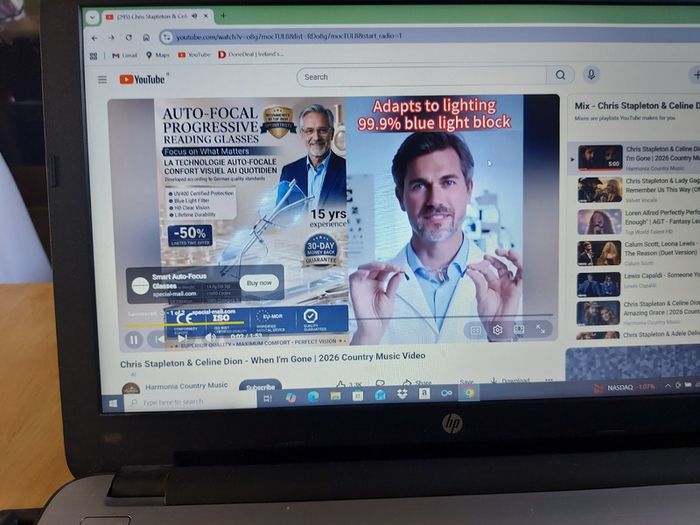This screenshot has width=700, height=525.
Task: Switch to theater mode in player
Action: click(519, 329)
